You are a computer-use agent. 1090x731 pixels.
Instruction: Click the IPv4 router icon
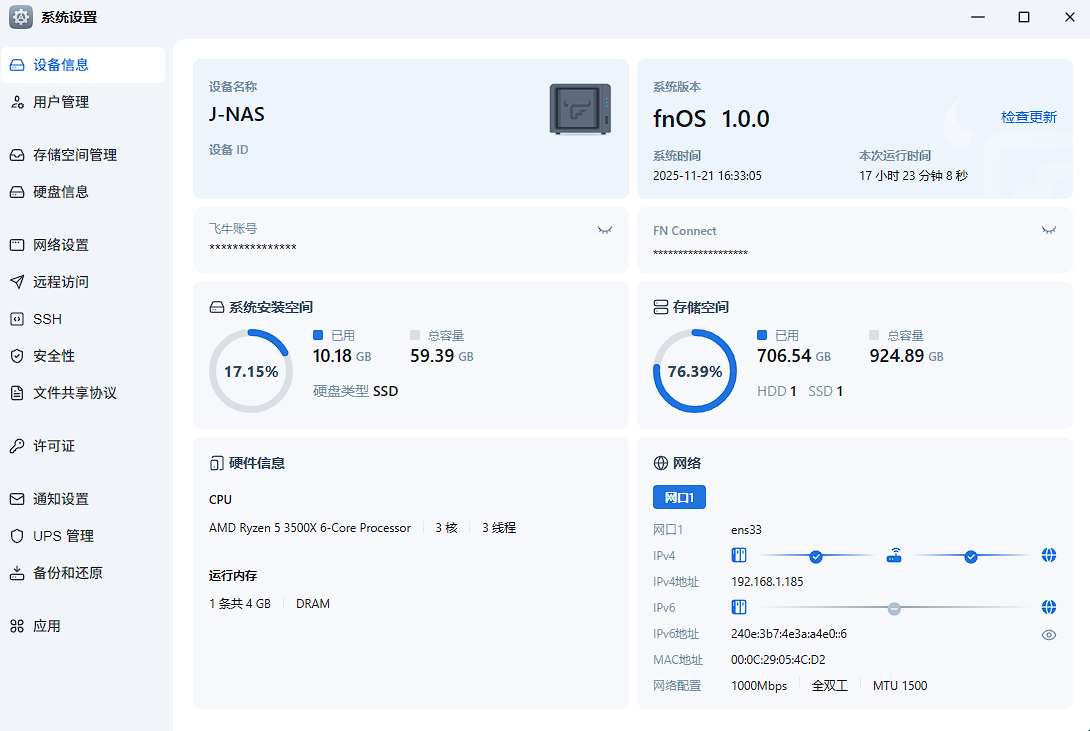(894, 555)
